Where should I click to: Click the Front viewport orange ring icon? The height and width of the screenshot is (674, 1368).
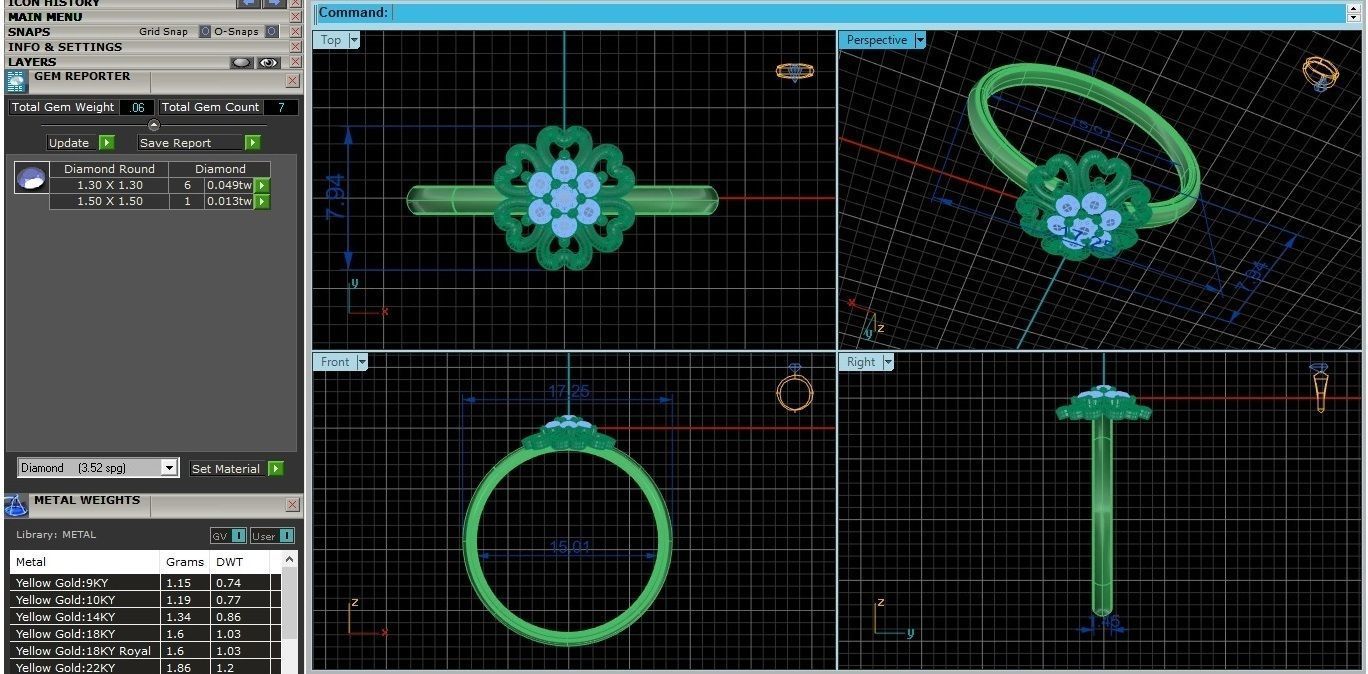coord(794,390)
